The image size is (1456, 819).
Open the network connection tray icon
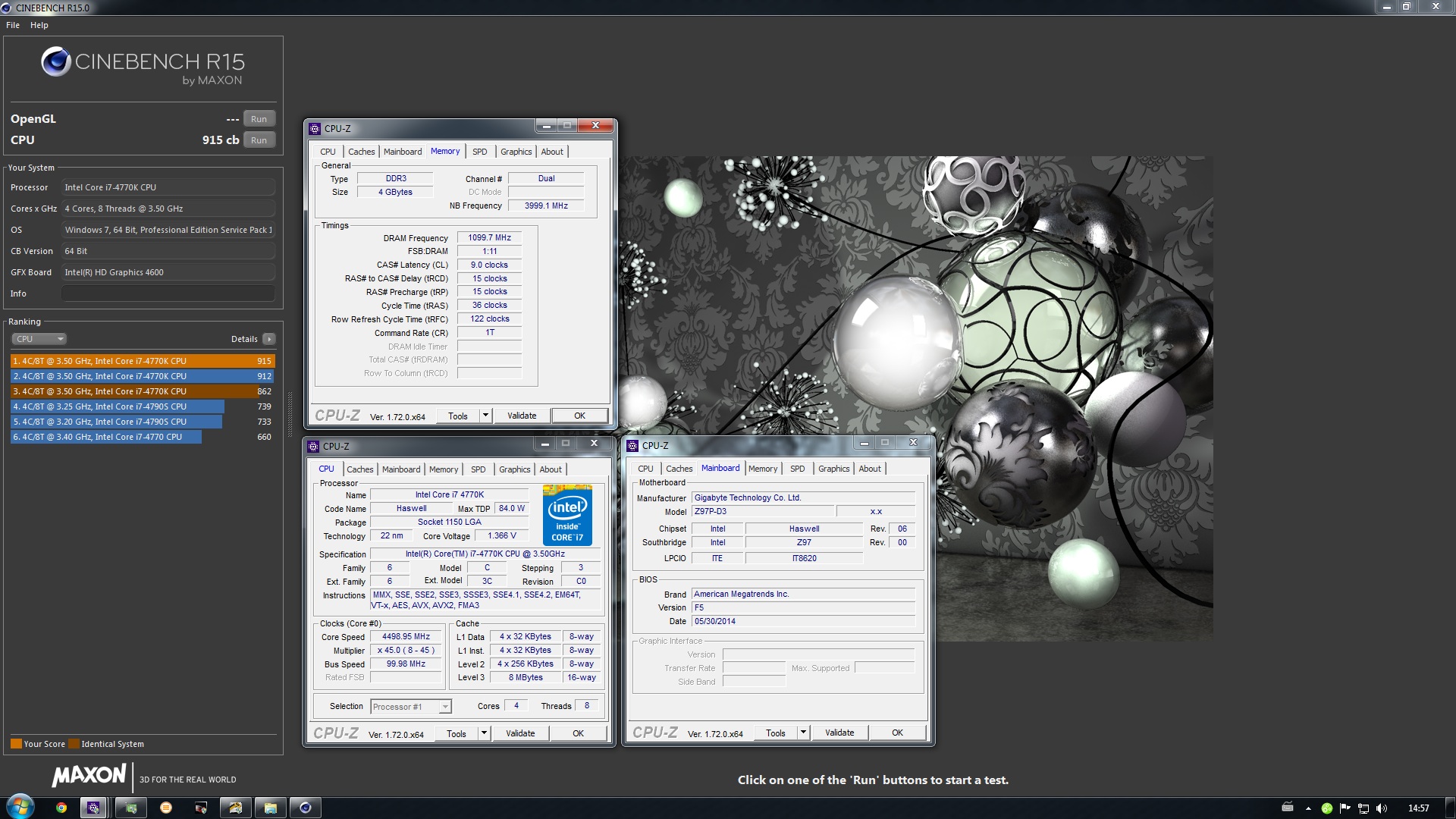point(1363,808)
